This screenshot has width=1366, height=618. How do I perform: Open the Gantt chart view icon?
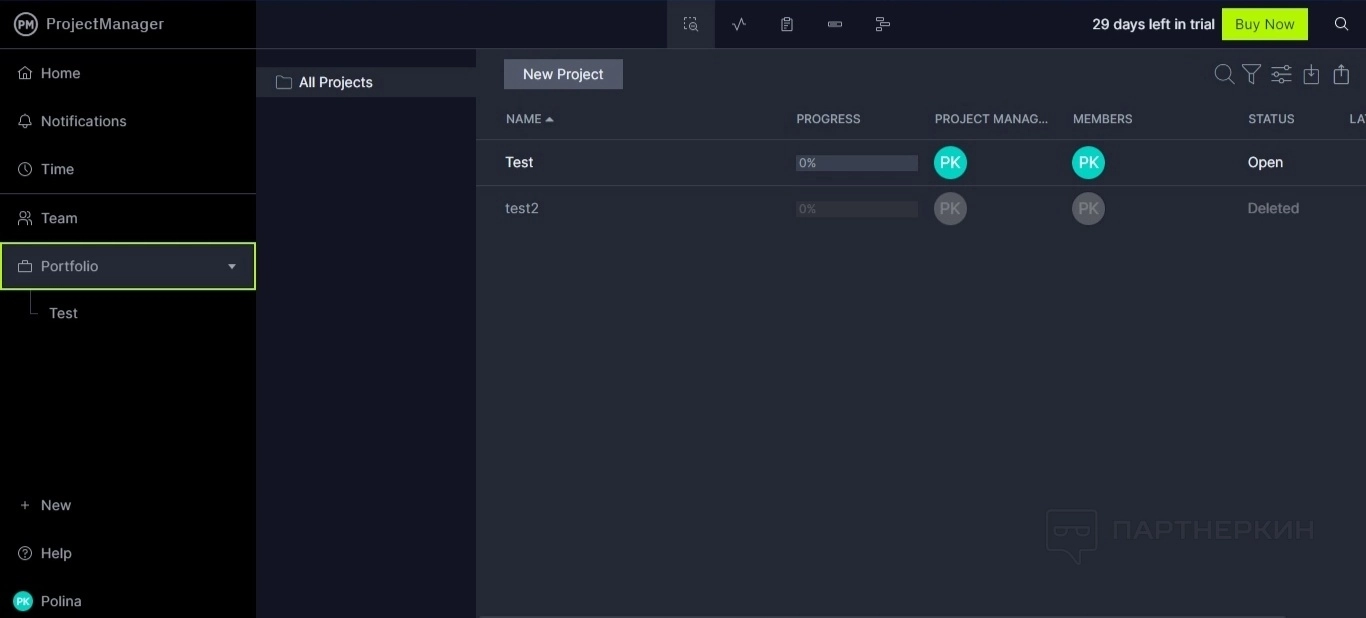click(x=882, y=24)
